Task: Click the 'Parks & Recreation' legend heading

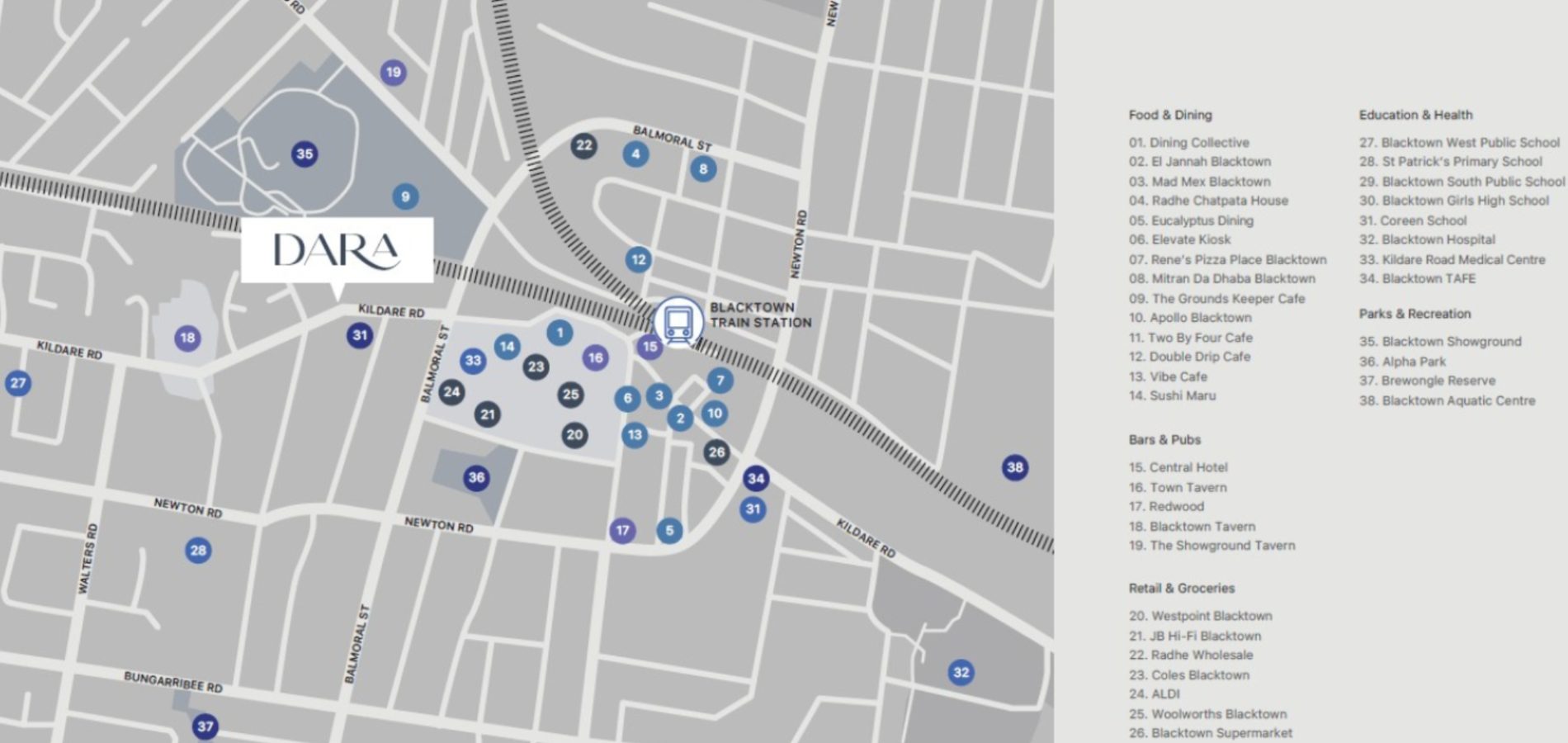Action: pos(1415,314)
